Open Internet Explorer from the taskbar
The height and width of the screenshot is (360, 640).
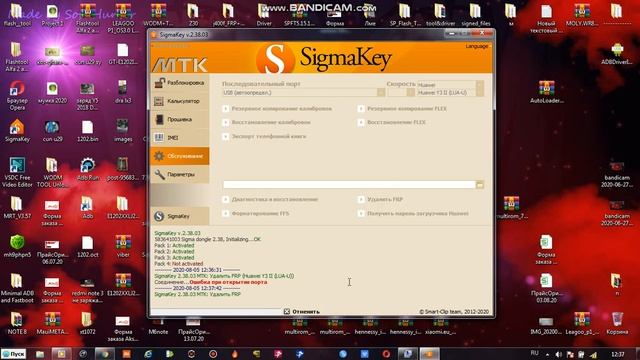click(148, 354)
